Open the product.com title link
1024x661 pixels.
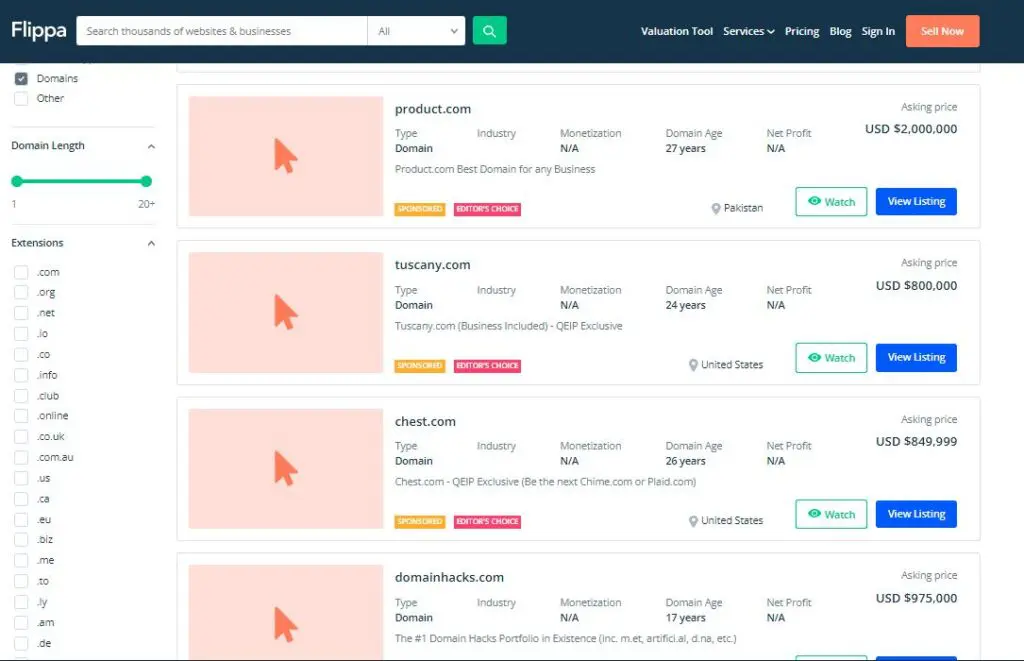coord(432,109)
